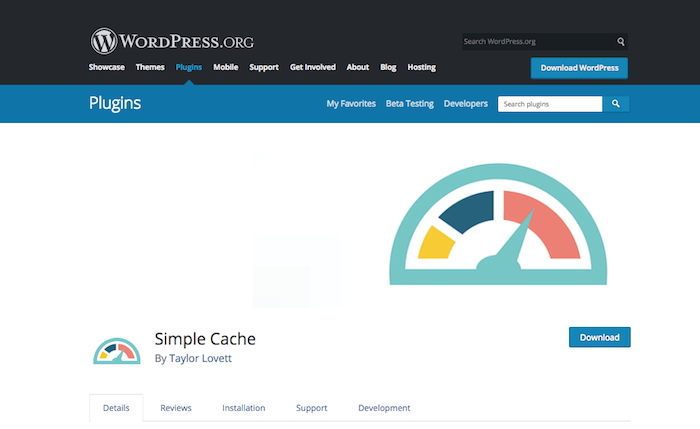Open the Mobile menu item
700x429 pixels.
[225, 67]
